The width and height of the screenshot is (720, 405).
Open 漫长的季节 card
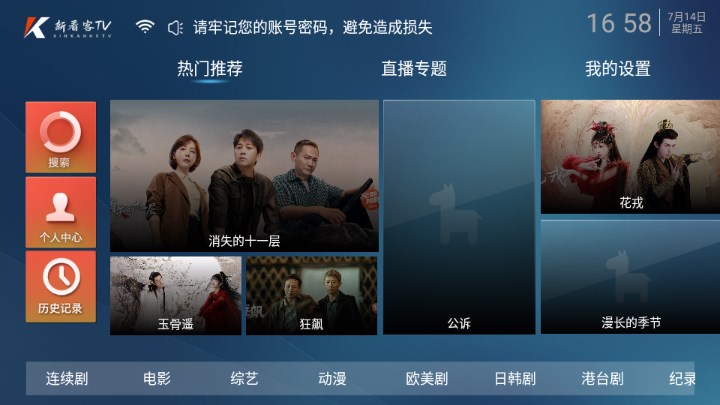click(x=630, y=277)
